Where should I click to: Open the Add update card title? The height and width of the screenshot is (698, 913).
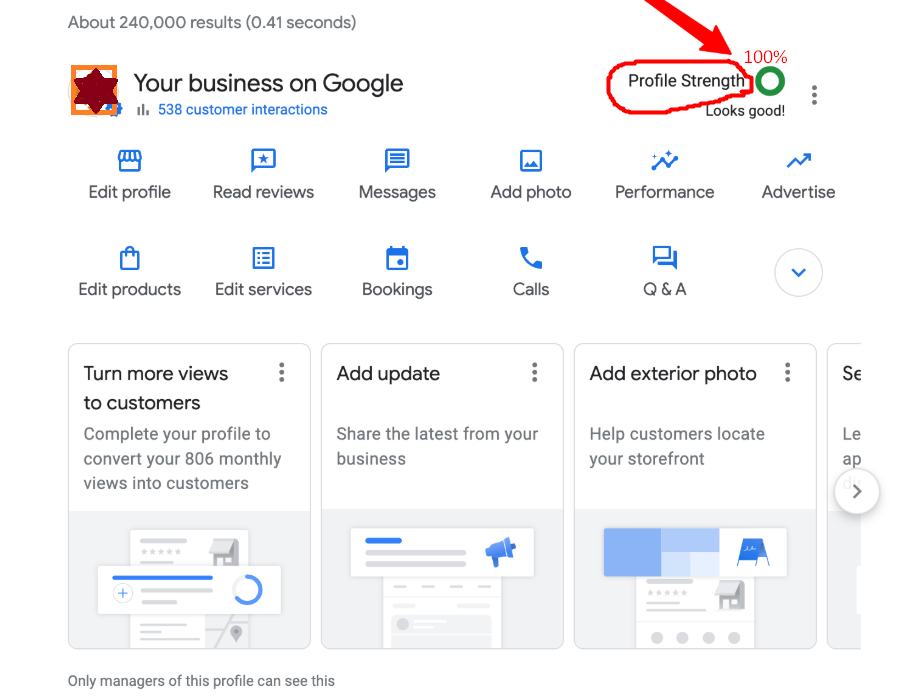[x=388, y=373]
